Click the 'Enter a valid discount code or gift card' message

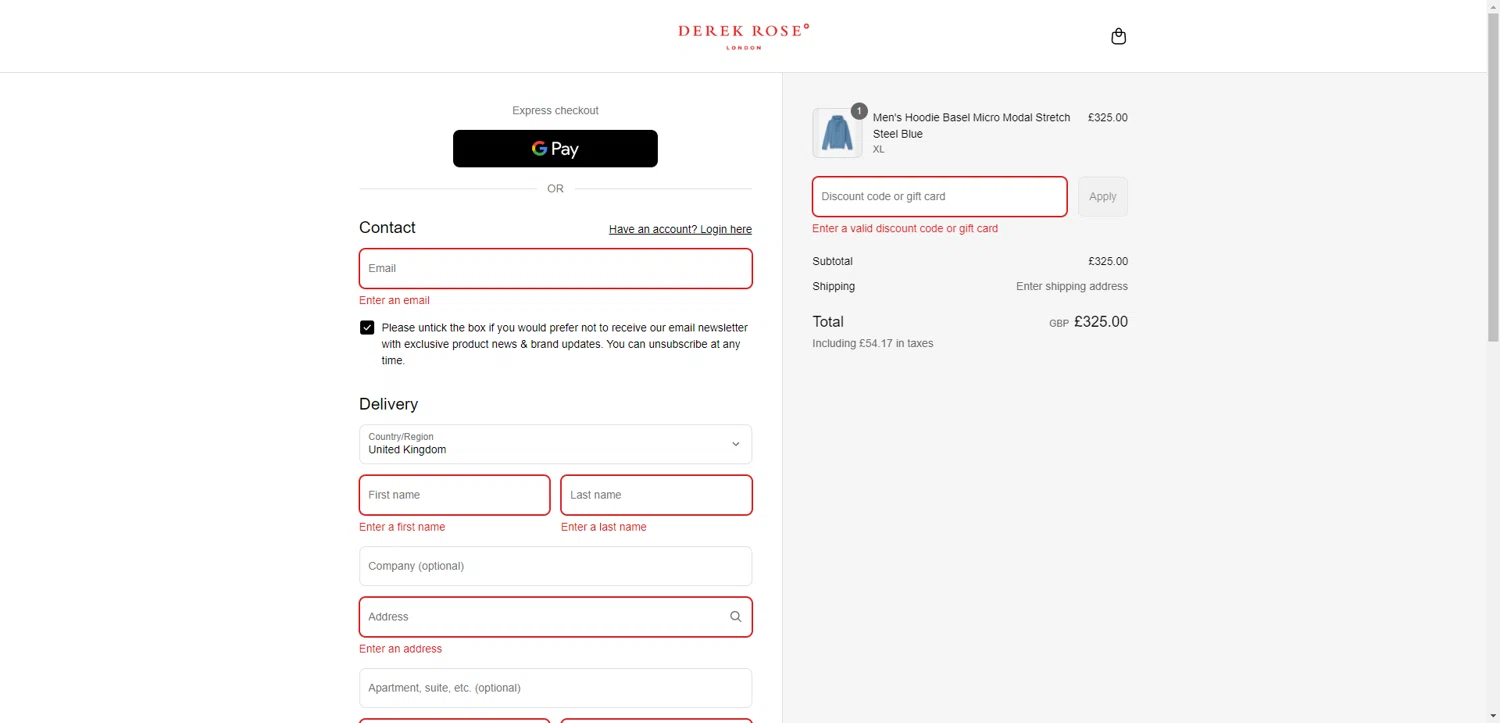905,228
